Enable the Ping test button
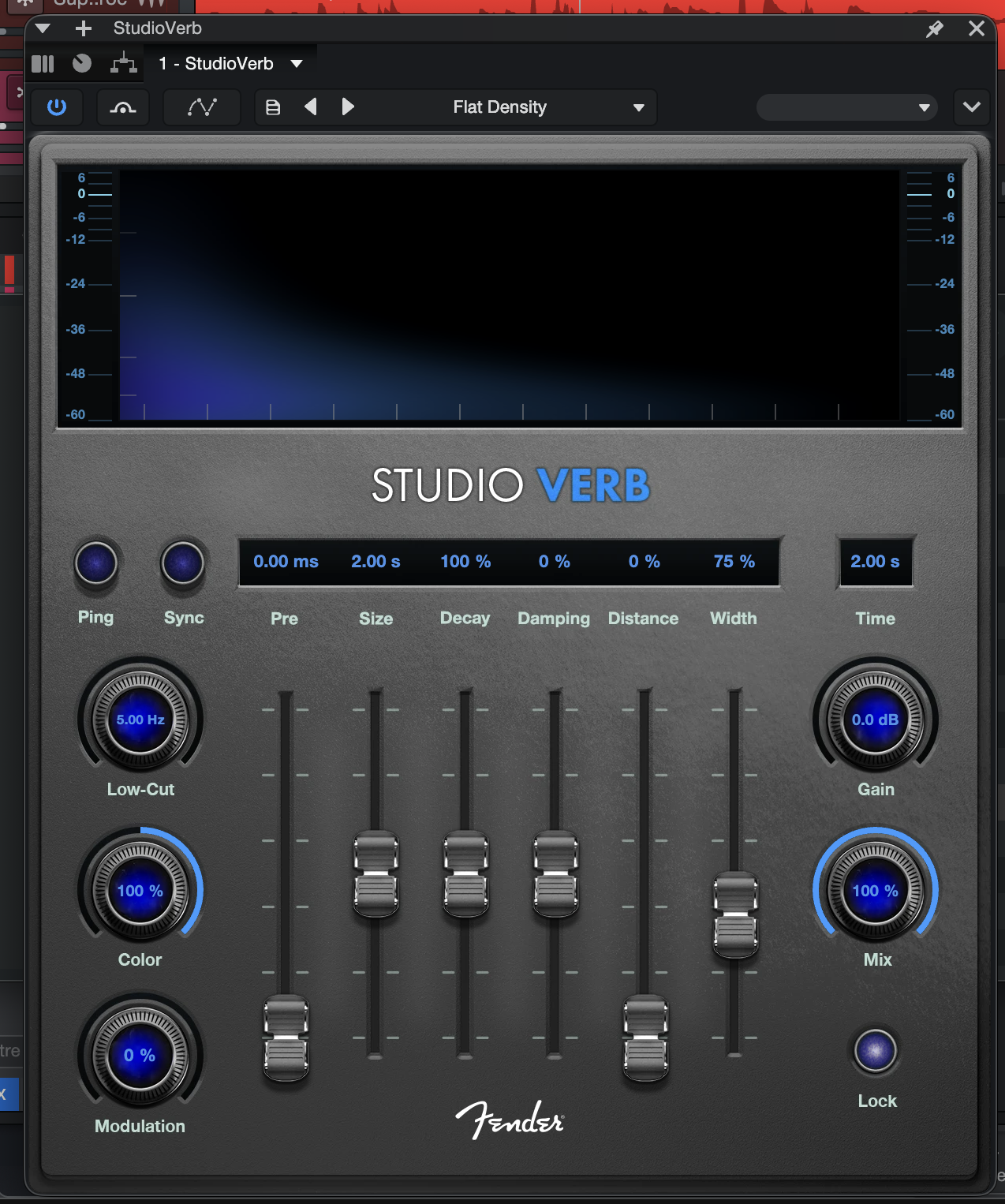1005x1204 pixels. [x=95, y=563]
